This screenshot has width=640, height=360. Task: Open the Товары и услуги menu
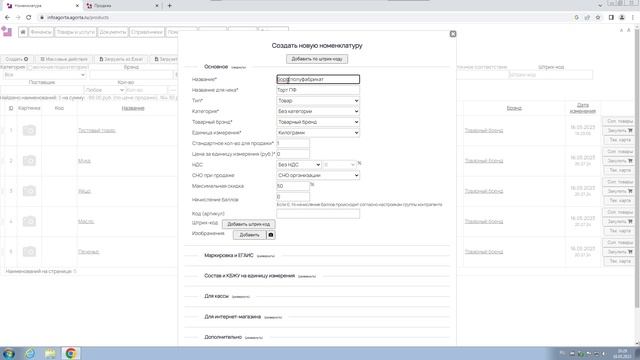click(x=76, y=32)
